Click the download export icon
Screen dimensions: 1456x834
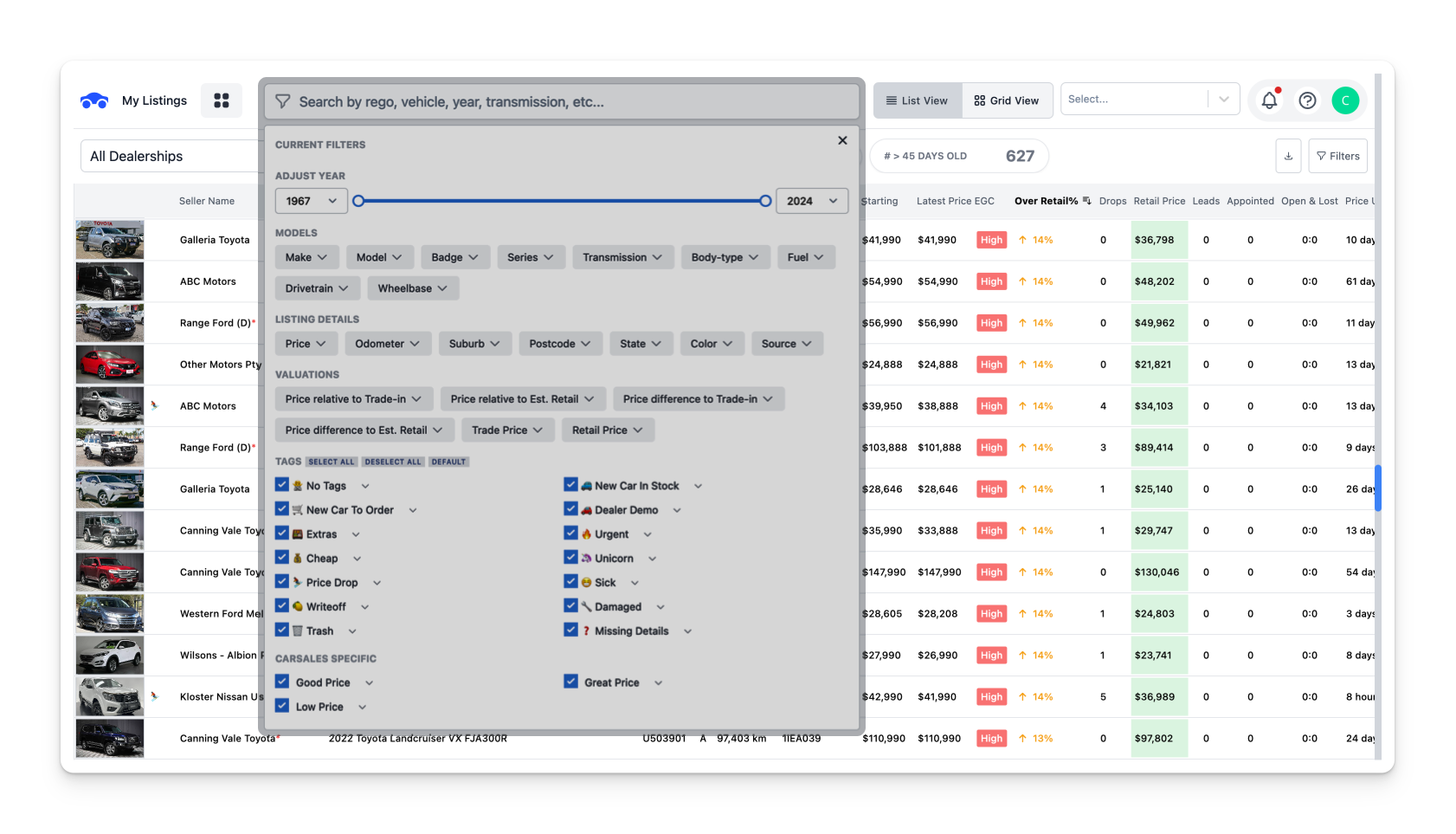[x=1288, y=156]
